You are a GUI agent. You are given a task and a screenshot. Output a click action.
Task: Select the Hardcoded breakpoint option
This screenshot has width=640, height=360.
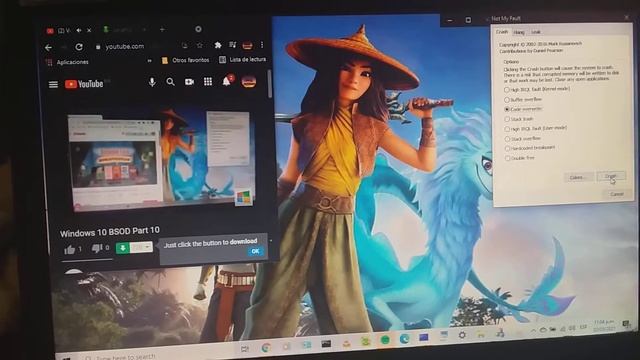tap(530, 148)
